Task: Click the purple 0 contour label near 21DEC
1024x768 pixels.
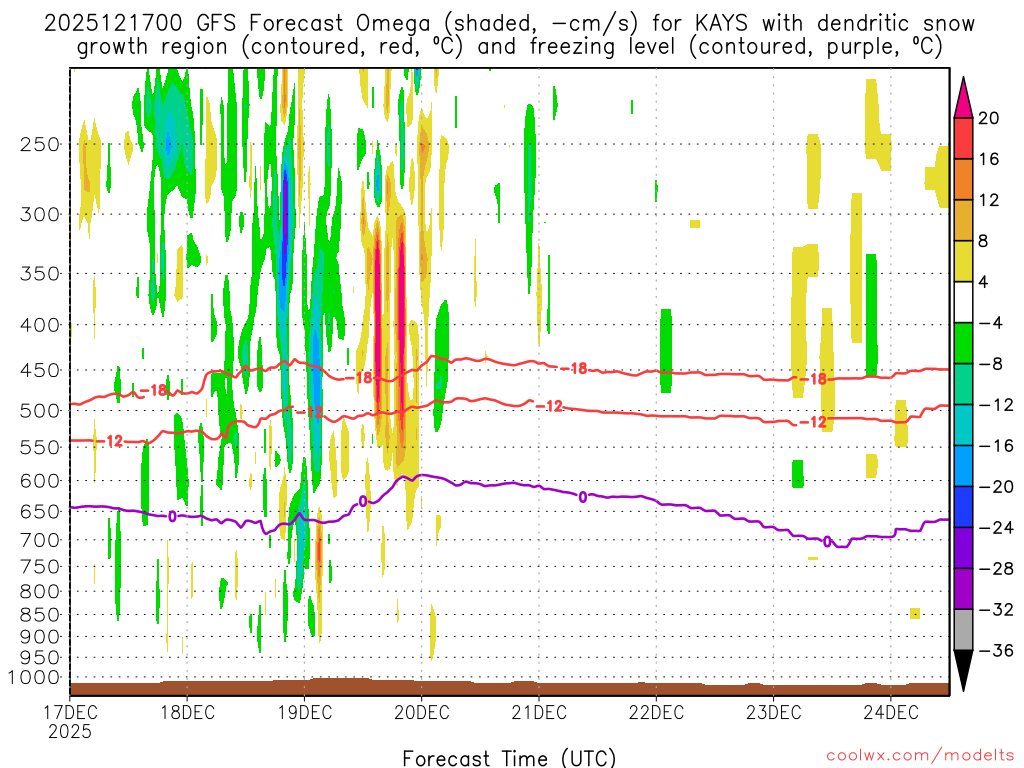Action: click(x=583, y=497)
